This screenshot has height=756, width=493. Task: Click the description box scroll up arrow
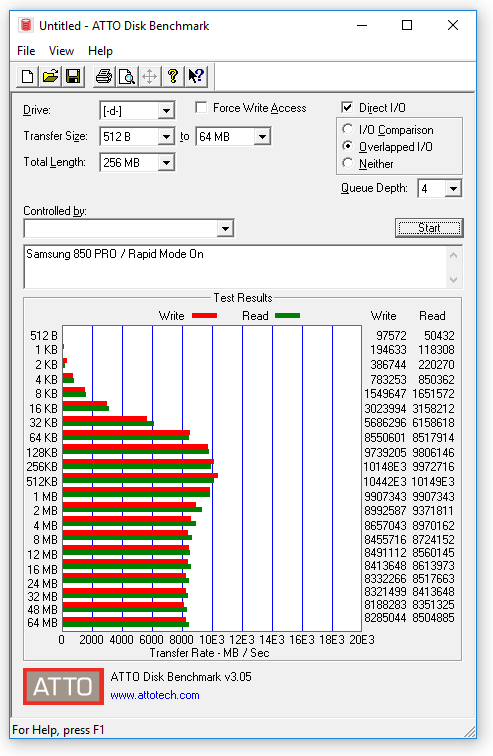[453, 255]
